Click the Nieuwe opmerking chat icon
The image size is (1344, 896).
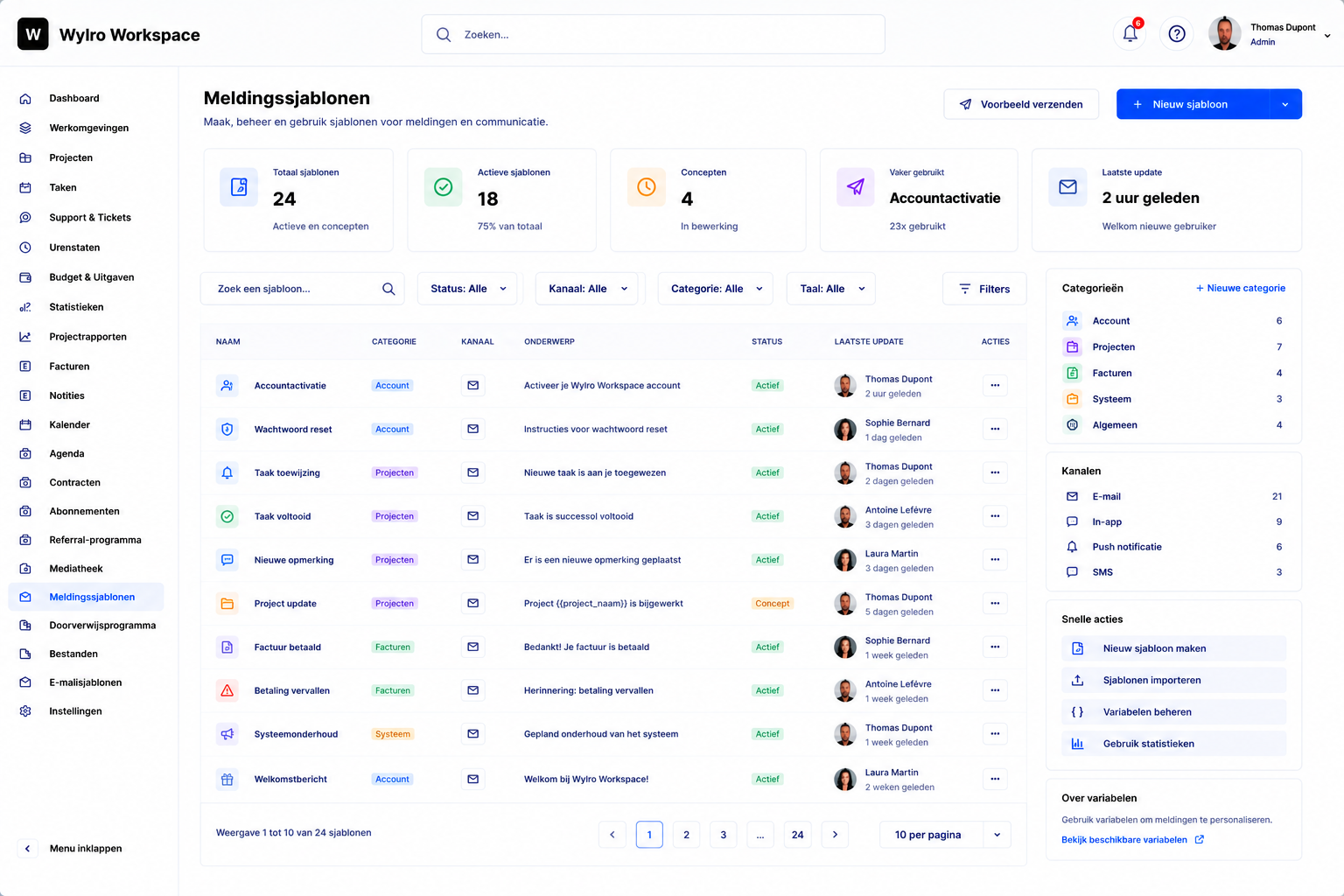[x=227, y=560]
